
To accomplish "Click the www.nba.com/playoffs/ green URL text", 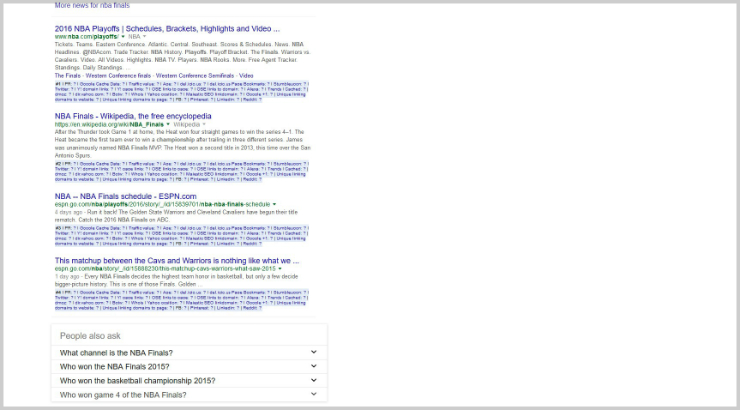I will 86,36.
